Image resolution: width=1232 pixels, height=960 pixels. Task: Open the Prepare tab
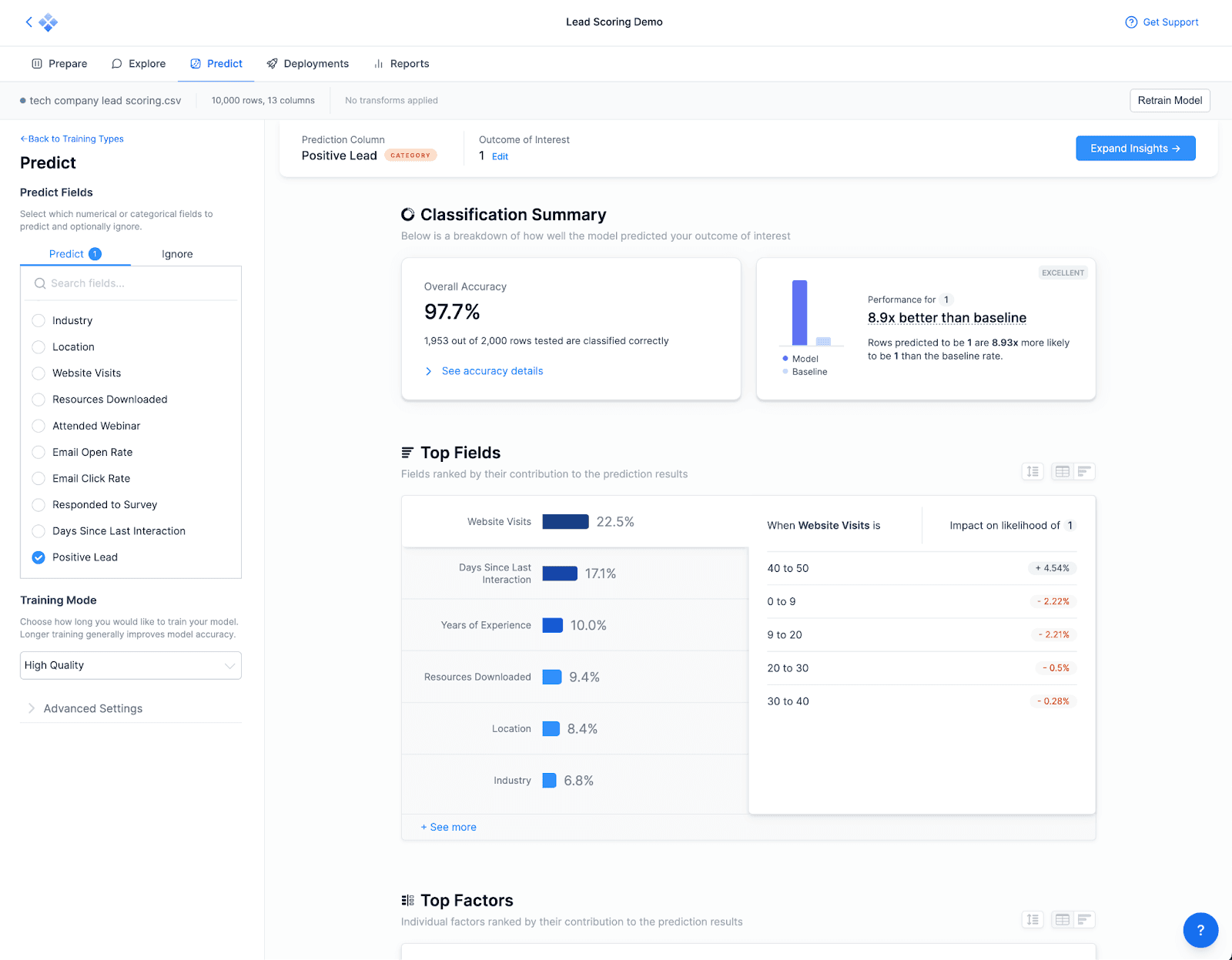[59, 64]
